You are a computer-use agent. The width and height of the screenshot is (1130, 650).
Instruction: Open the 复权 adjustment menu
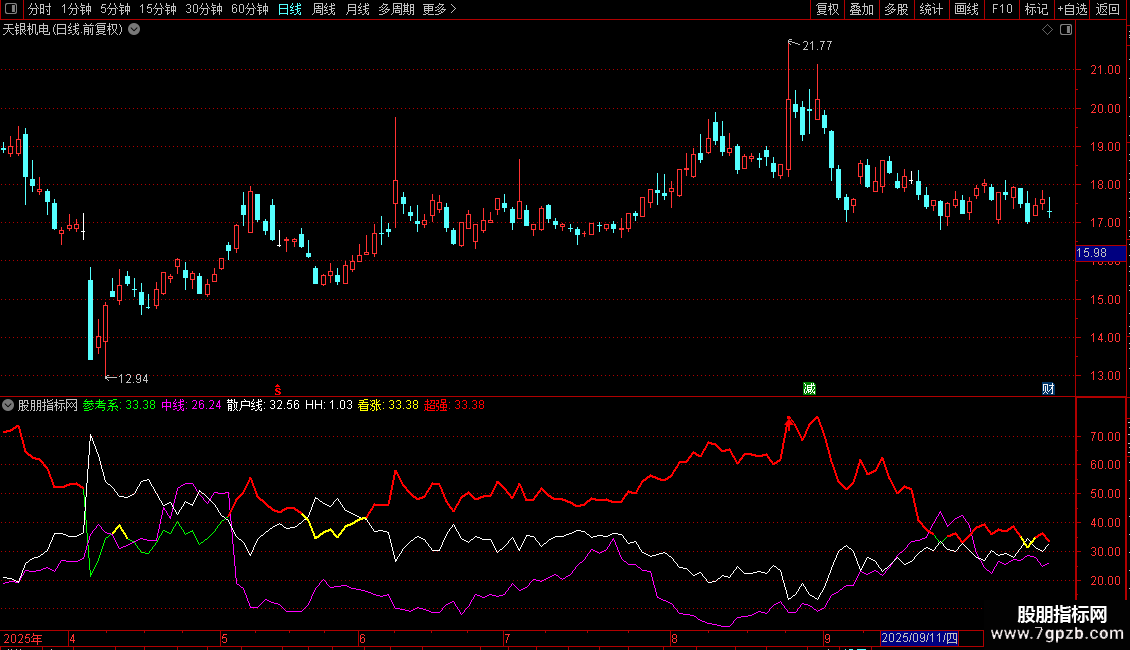point(827,9)
